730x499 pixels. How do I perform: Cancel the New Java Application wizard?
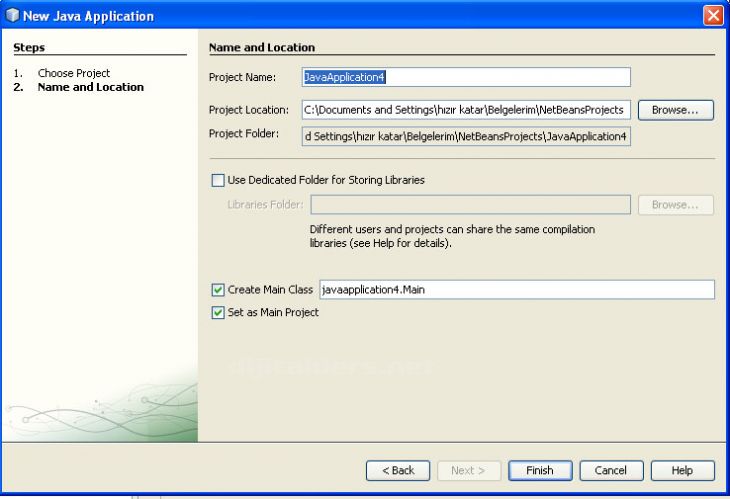611,471
